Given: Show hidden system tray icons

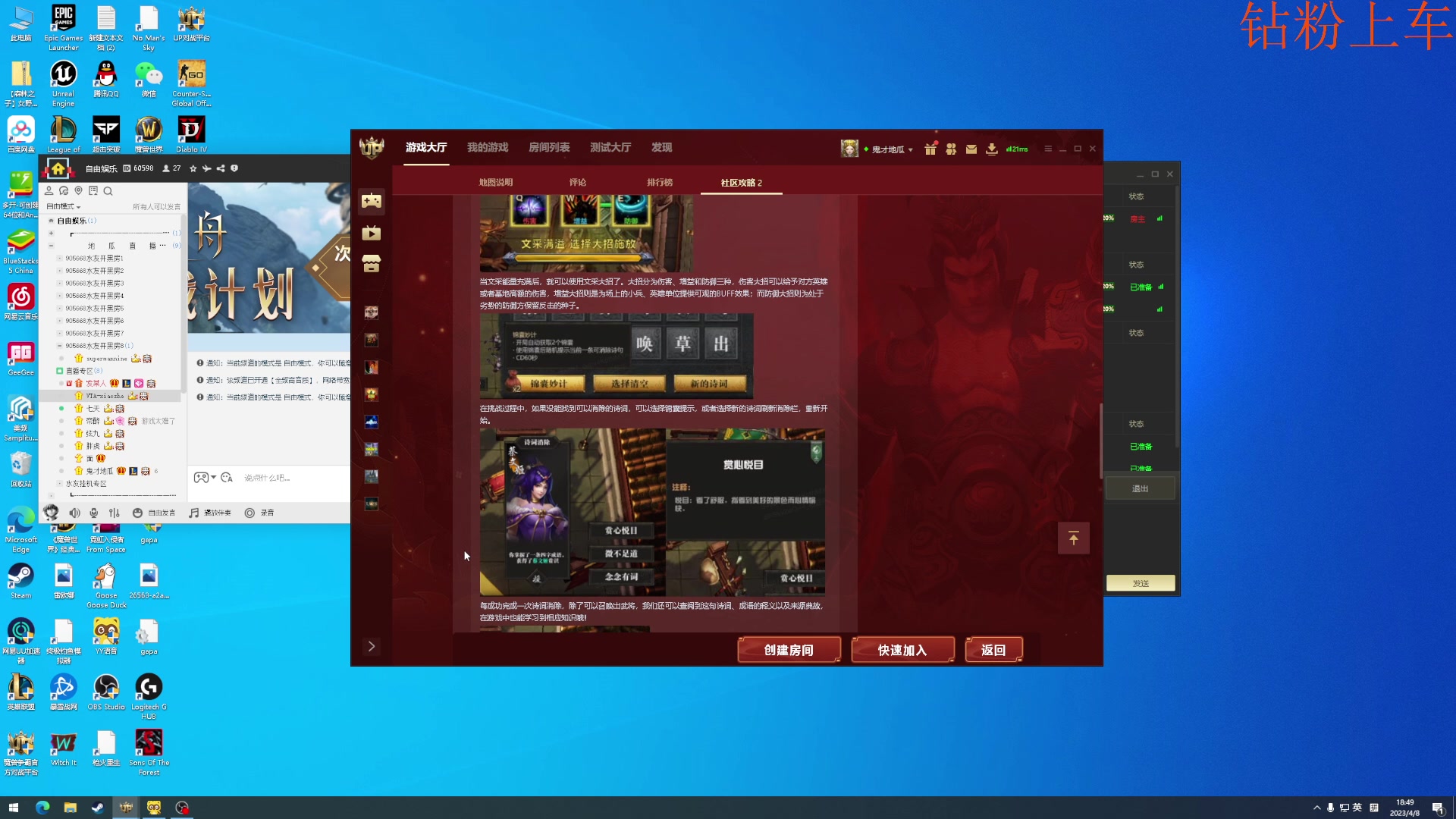Looking at the screenshot, I should click(x=1316, y=808).
